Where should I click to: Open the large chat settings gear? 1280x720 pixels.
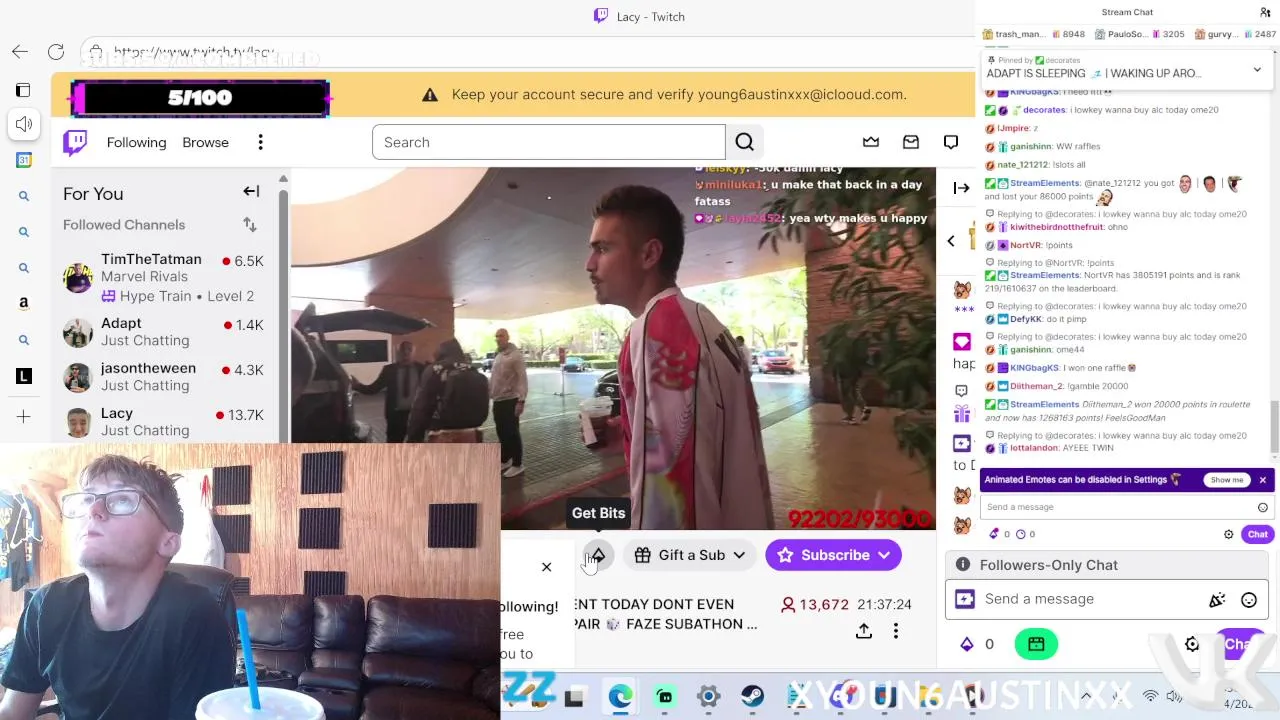pyautogui.click(x=1192, y=645)
